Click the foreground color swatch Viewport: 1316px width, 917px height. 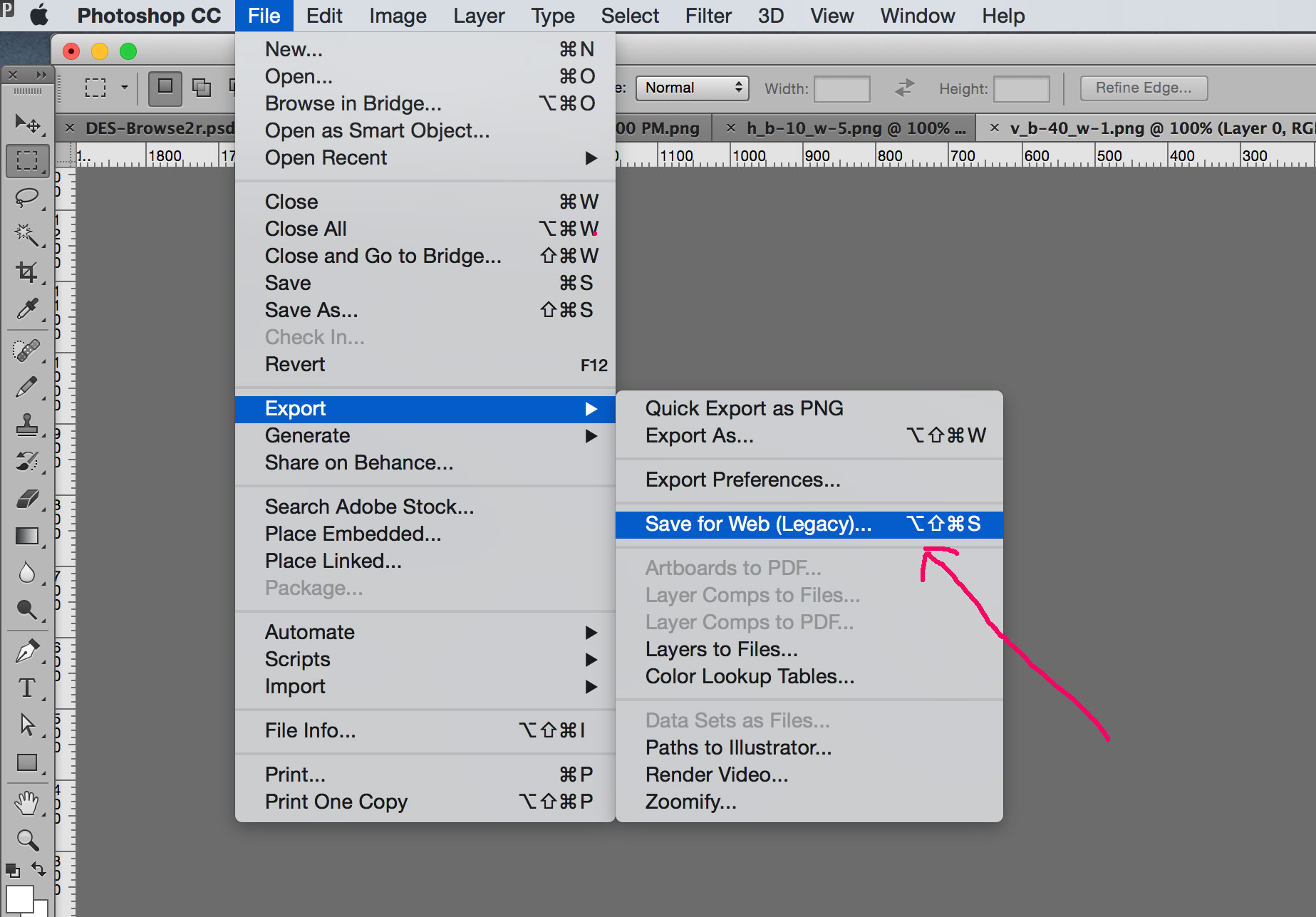[x=19, y=898]
